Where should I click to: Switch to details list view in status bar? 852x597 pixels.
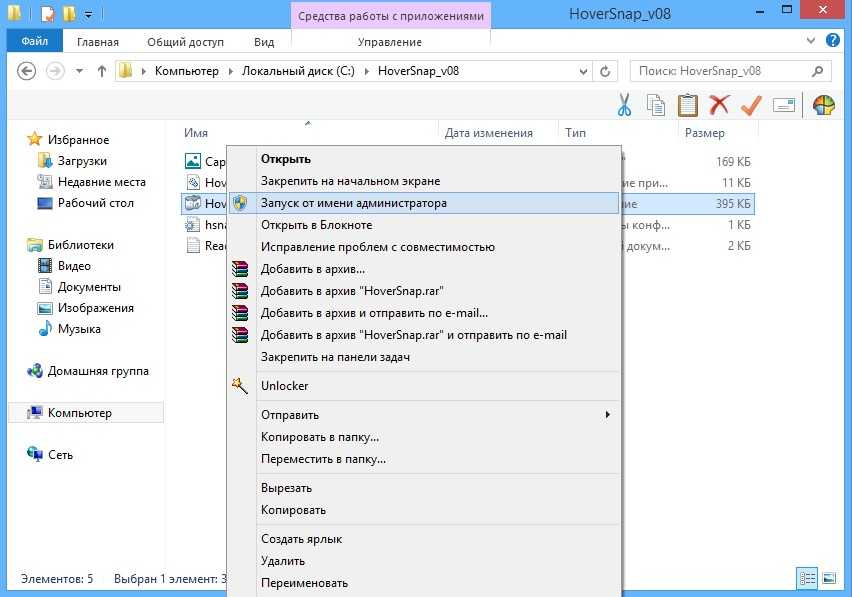[x=806, y=578]
